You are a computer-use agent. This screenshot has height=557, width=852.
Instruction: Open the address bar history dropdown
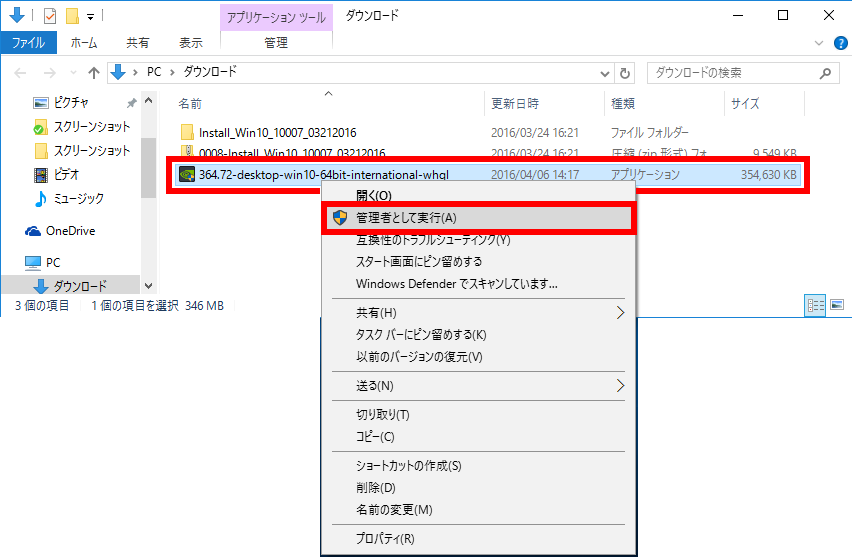(604, 73)
